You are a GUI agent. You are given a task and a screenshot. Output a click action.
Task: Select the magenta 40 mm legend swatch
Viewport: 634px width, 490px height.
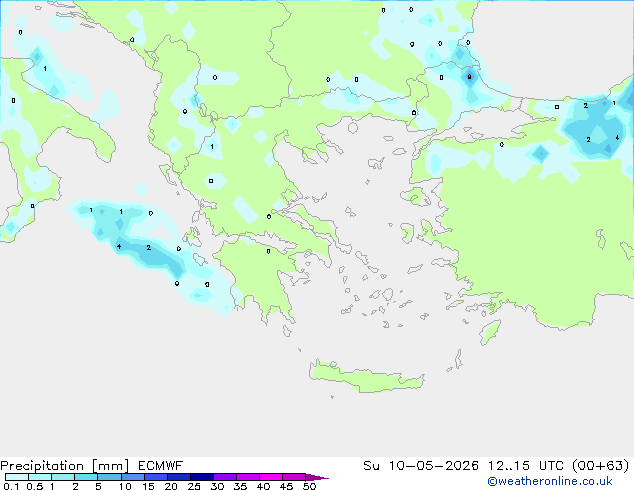coord(271,477)
